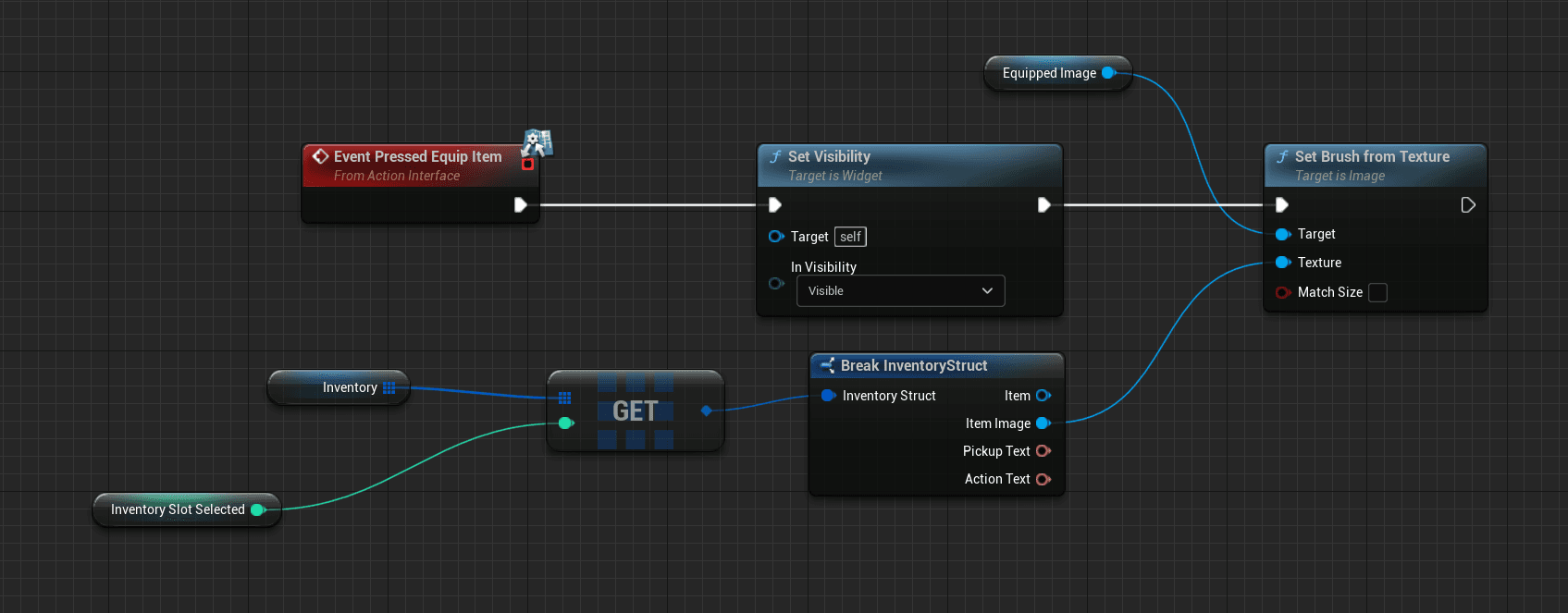Image resolution: width=1568 pixels, height=613 pixels.
Task: Click the event diamond icon on Equip Item node
Action: click(320, 156)
